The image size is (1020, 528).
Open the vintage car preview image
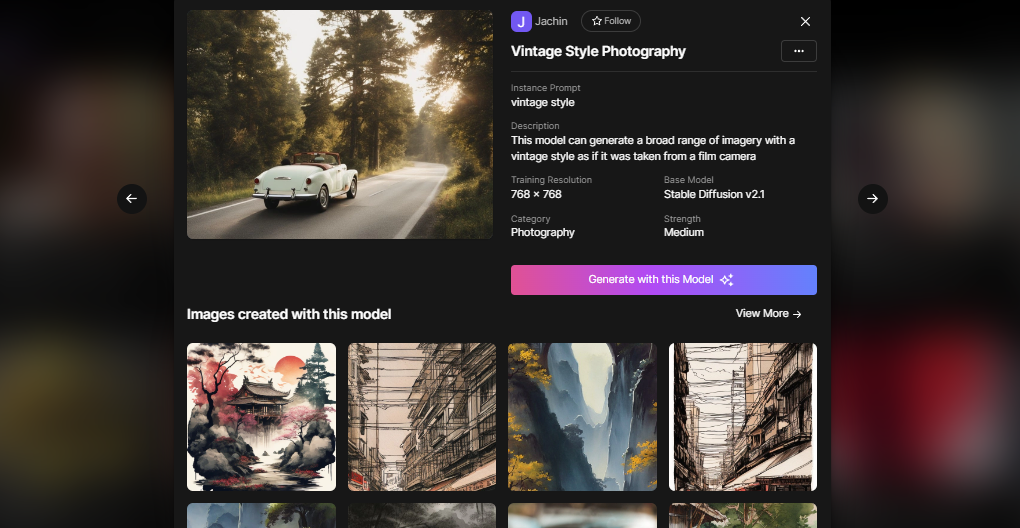tap(340, 124)
